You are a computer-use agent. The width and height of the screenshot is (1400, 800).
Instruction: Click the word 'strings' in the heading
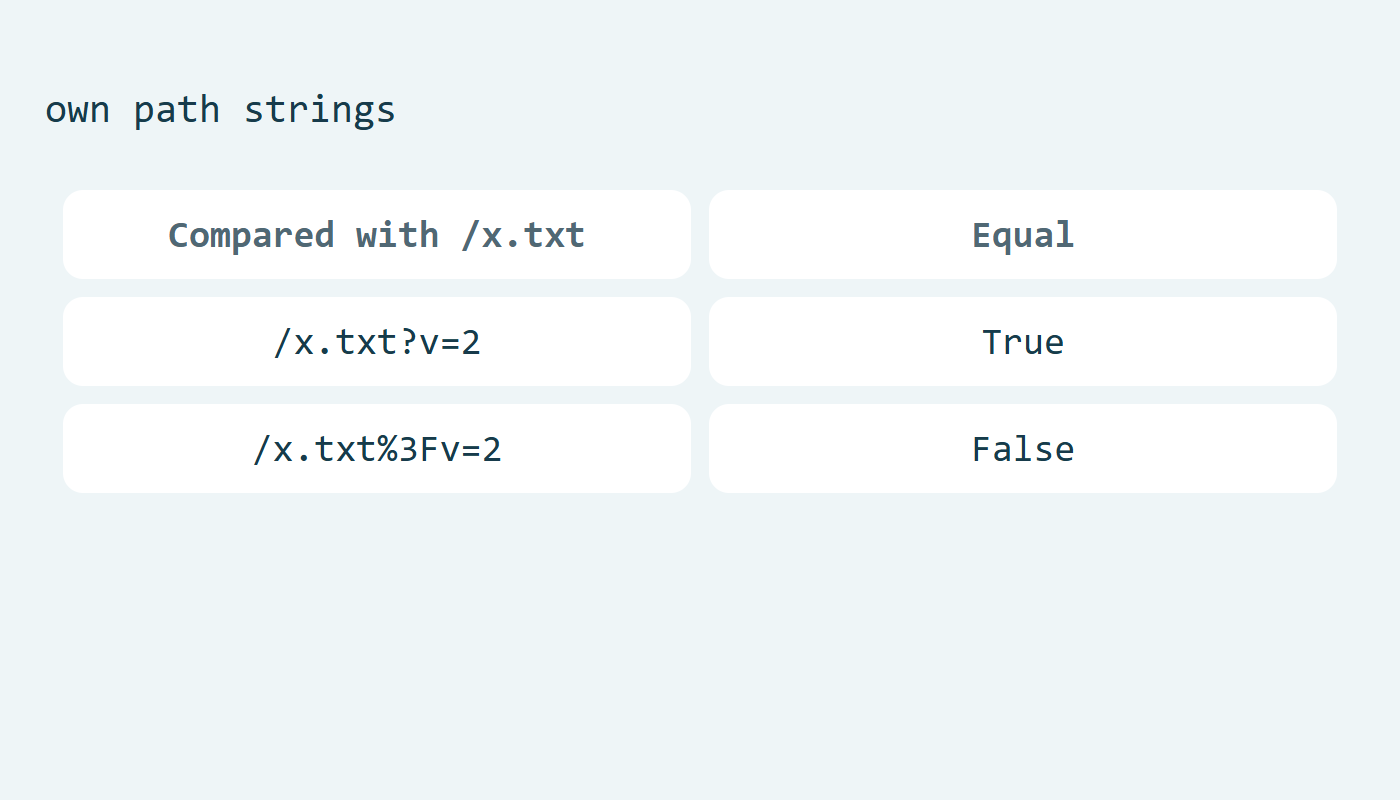coord(320,110)
